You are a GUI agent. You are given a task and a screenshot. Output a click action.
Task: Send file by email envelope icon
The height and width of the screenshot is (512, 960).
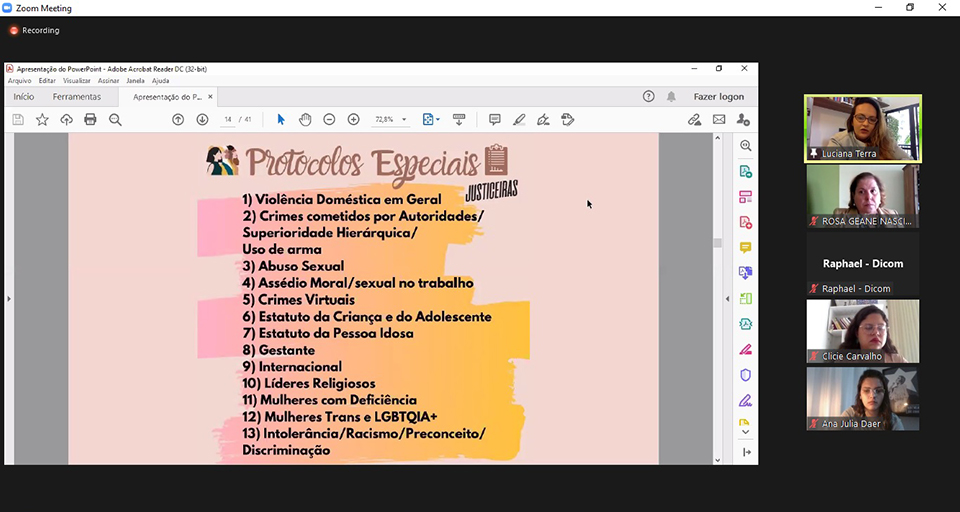(x=718, y=120)
